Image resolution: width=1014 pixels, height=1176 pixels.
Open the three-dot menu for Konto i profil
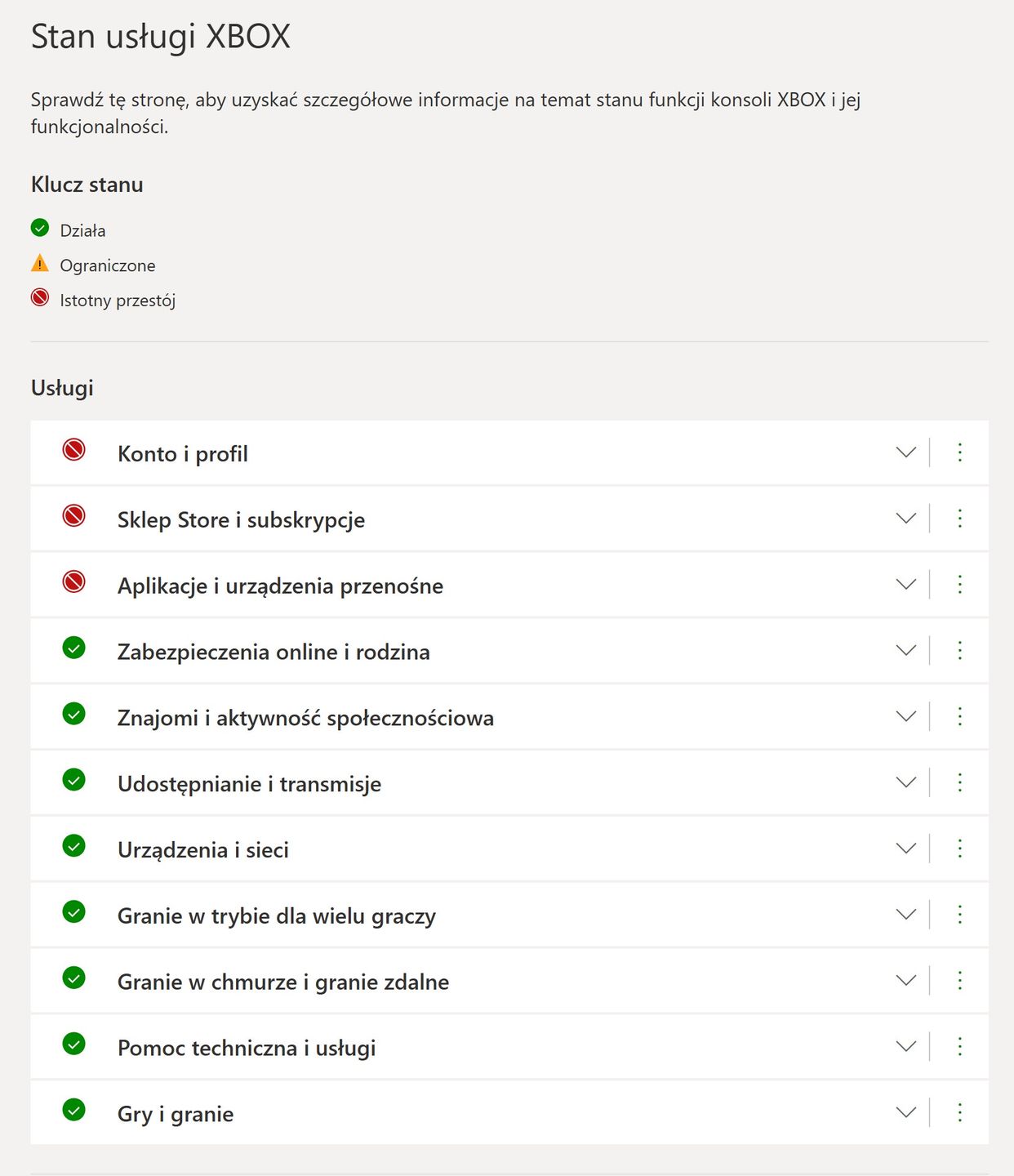(x=960, y=452)
